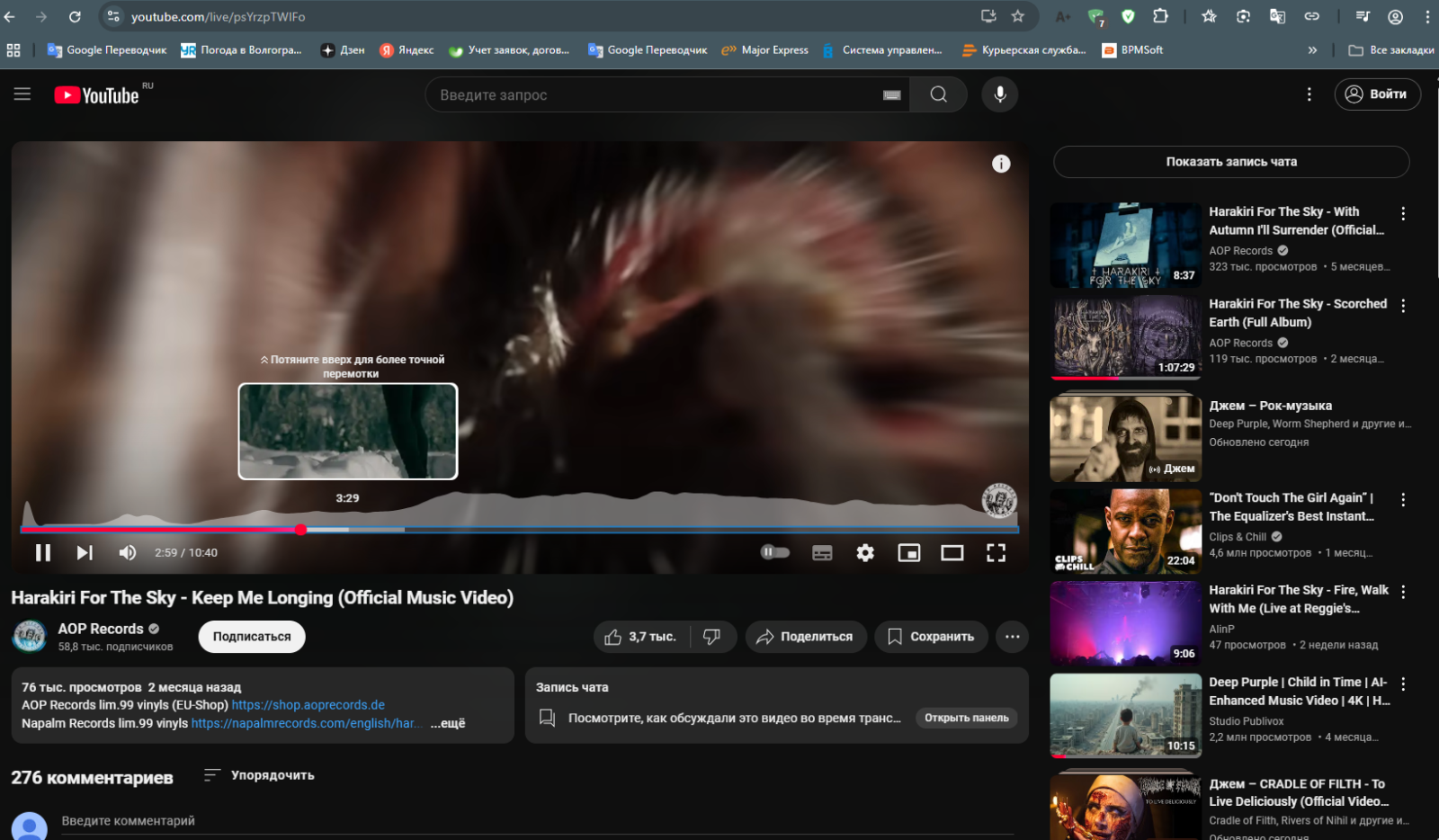Enter full screen mode
This screenshot has height=840, width=1439.
(996, 552)
